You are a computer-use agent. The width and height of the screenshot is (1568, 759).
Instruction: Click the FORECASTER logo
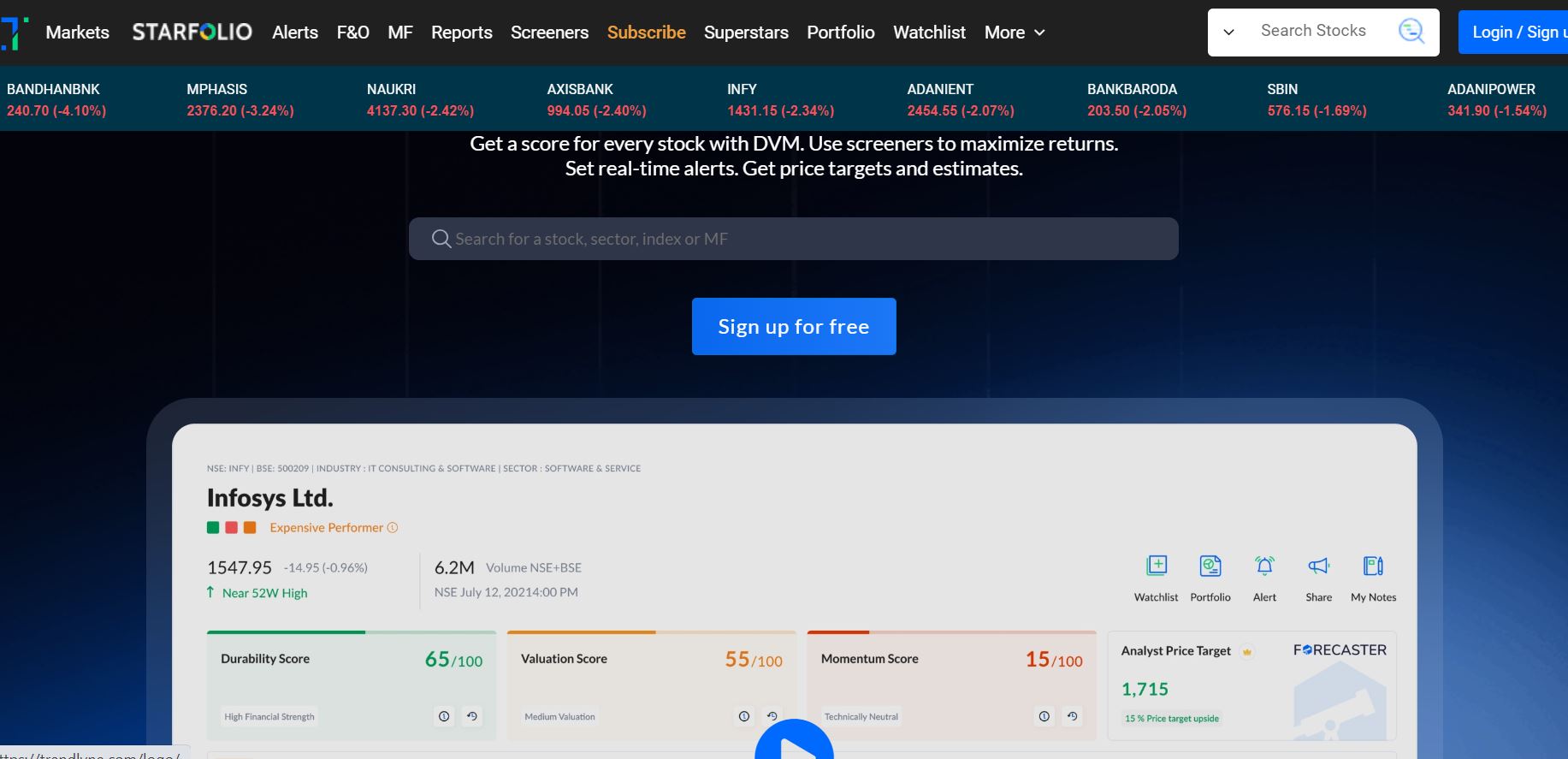[x=1340, y=650]
